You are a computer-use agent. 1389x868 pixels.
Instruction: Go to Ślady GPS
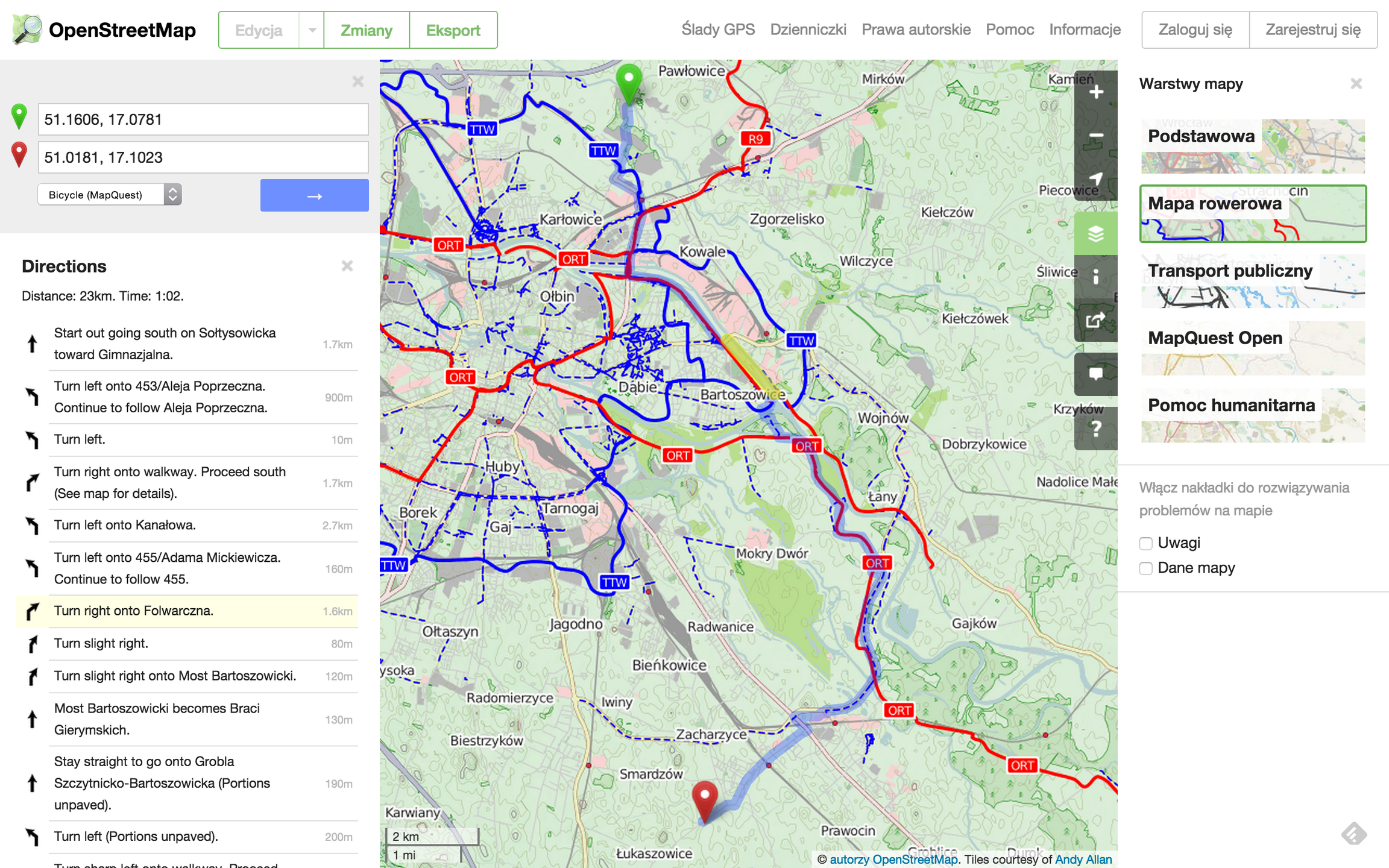point(718,30)
